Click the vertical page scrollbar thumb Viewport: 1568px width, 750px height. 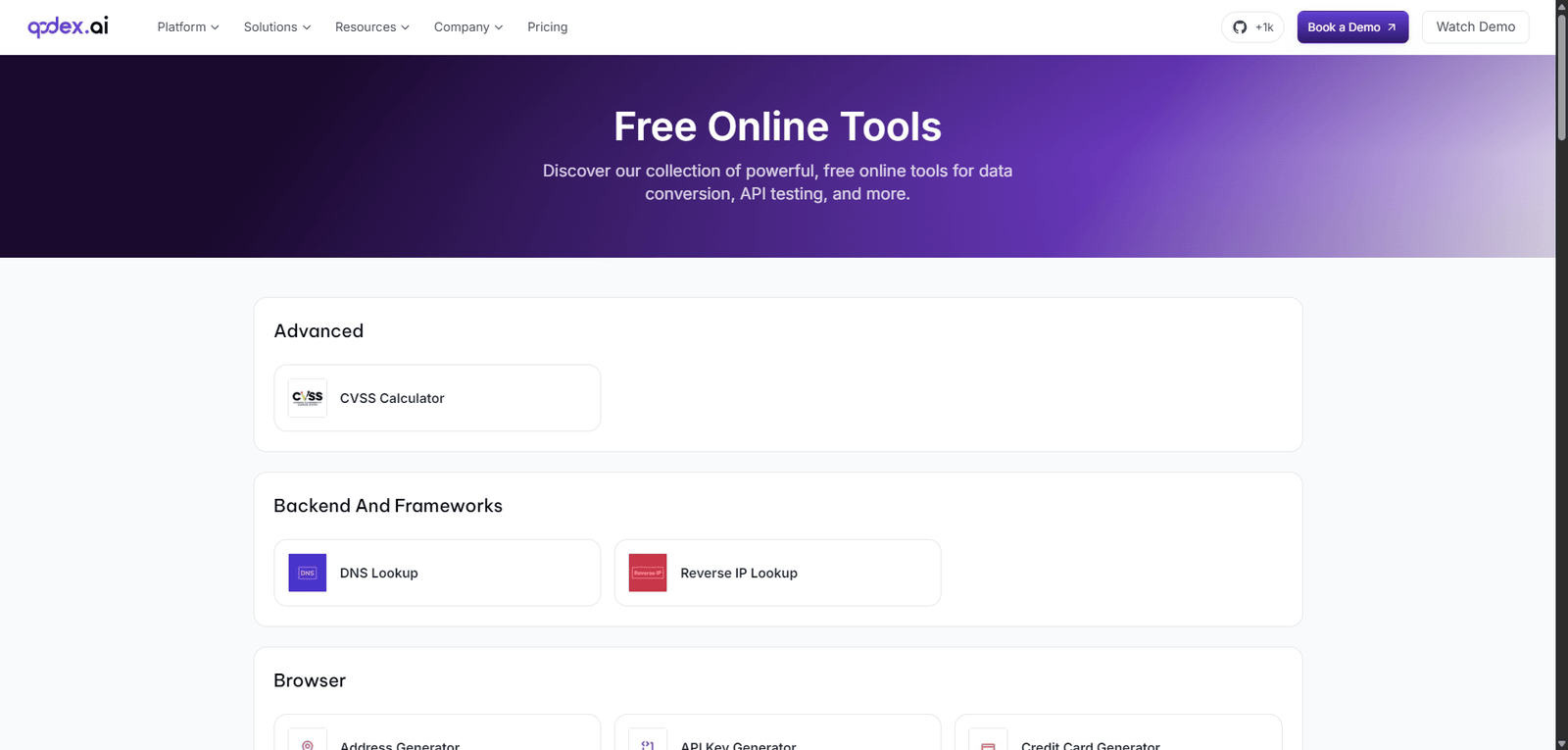pyautogui.click(x=1561, y=78)
